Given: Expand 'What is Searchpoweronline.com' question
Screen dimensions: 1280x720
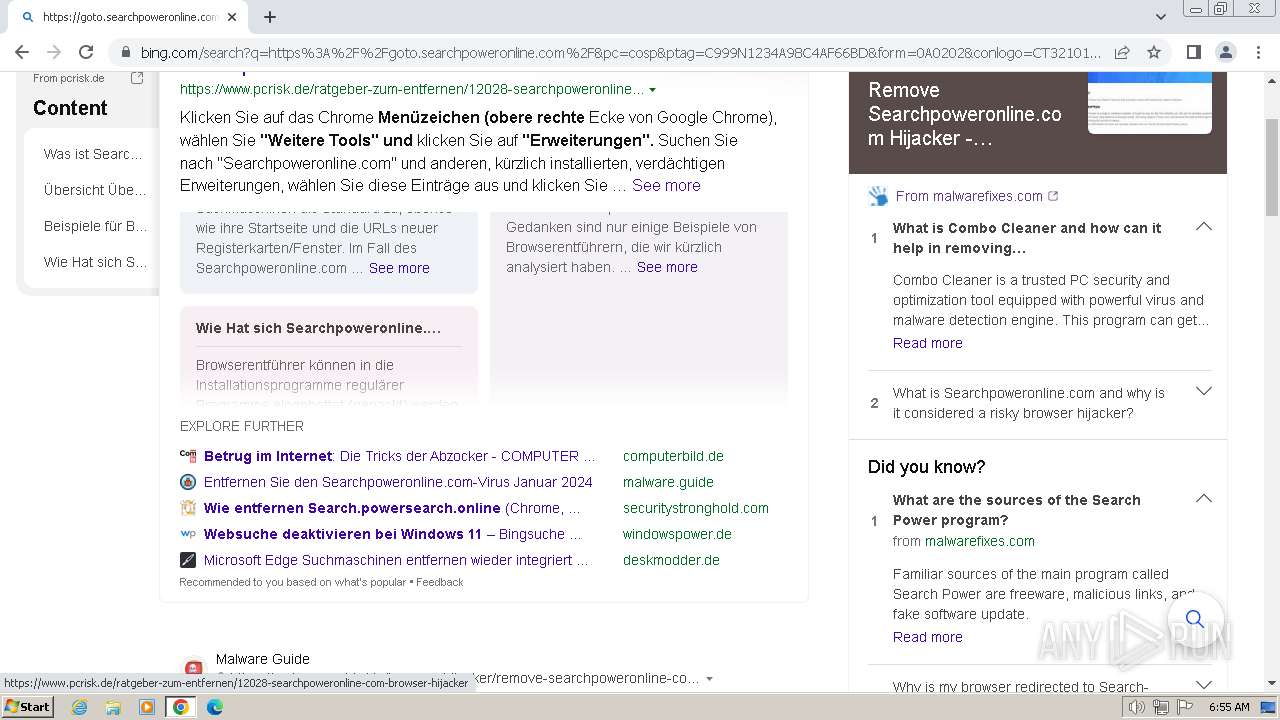Looking at the screenshot, I should [1203, 391].
